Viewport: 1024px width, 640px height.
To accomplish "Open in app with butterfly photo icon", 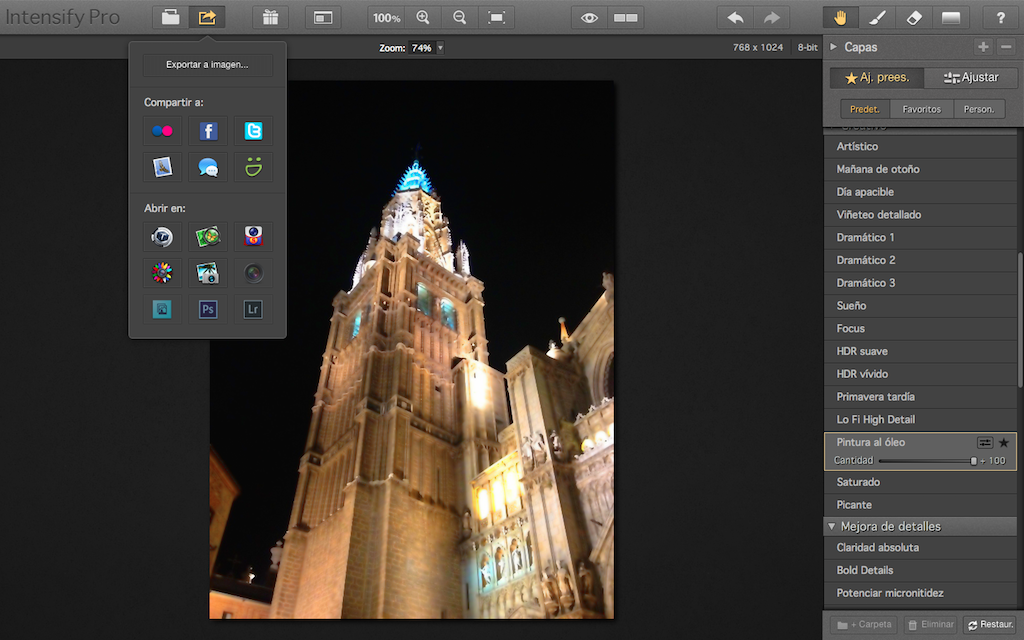I will click(x=208, y=236).
